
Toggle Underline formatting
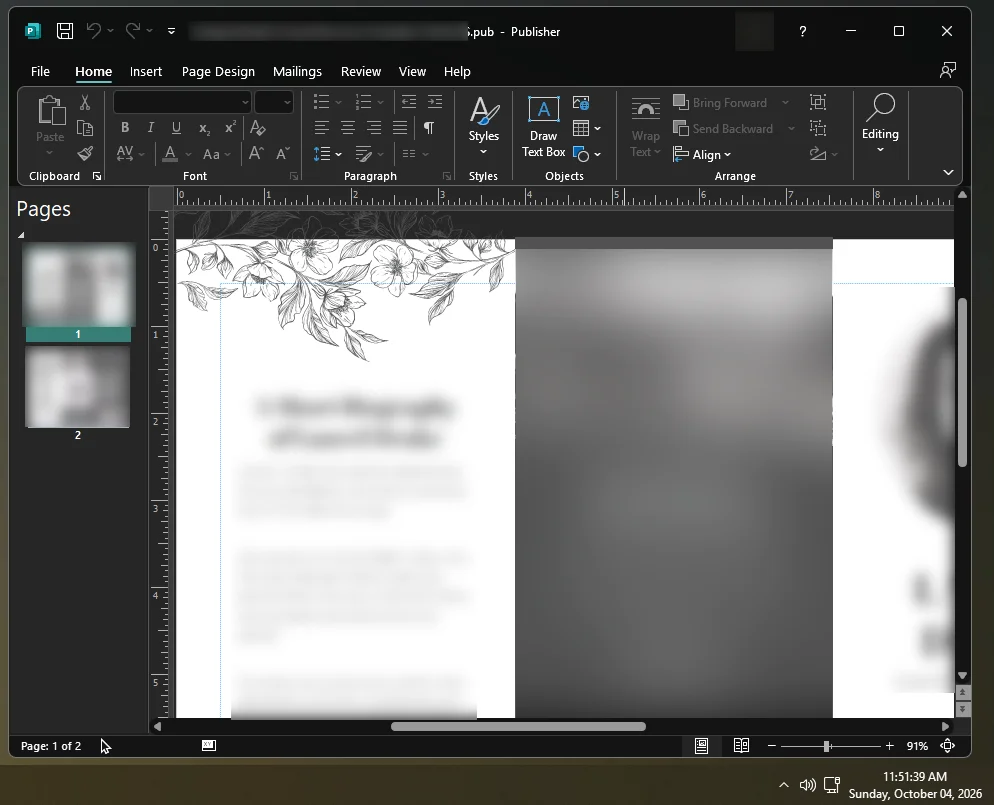point(176,128)
